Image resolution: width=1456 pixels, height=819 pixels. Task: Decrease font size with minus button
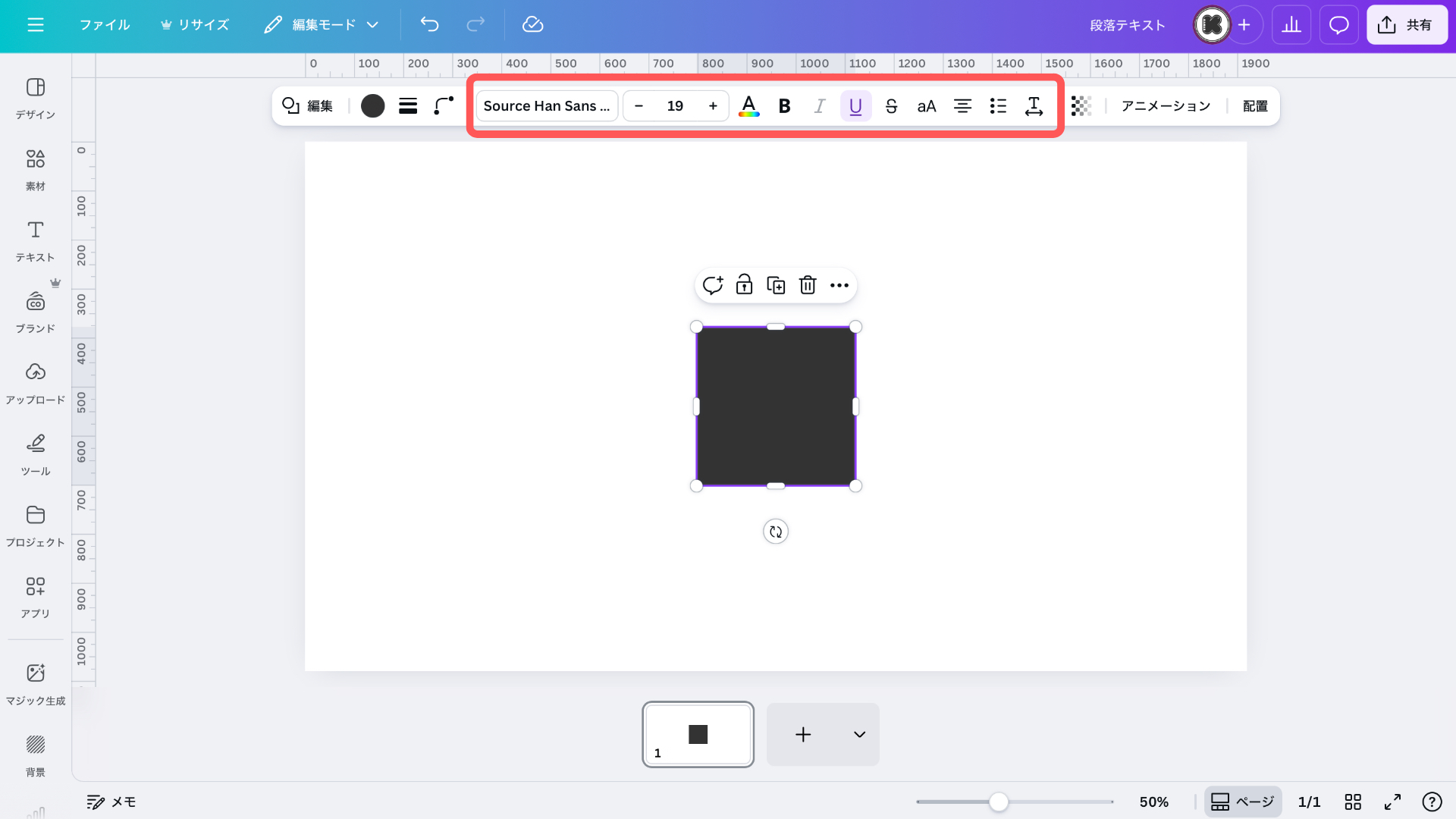pos(639,106)
